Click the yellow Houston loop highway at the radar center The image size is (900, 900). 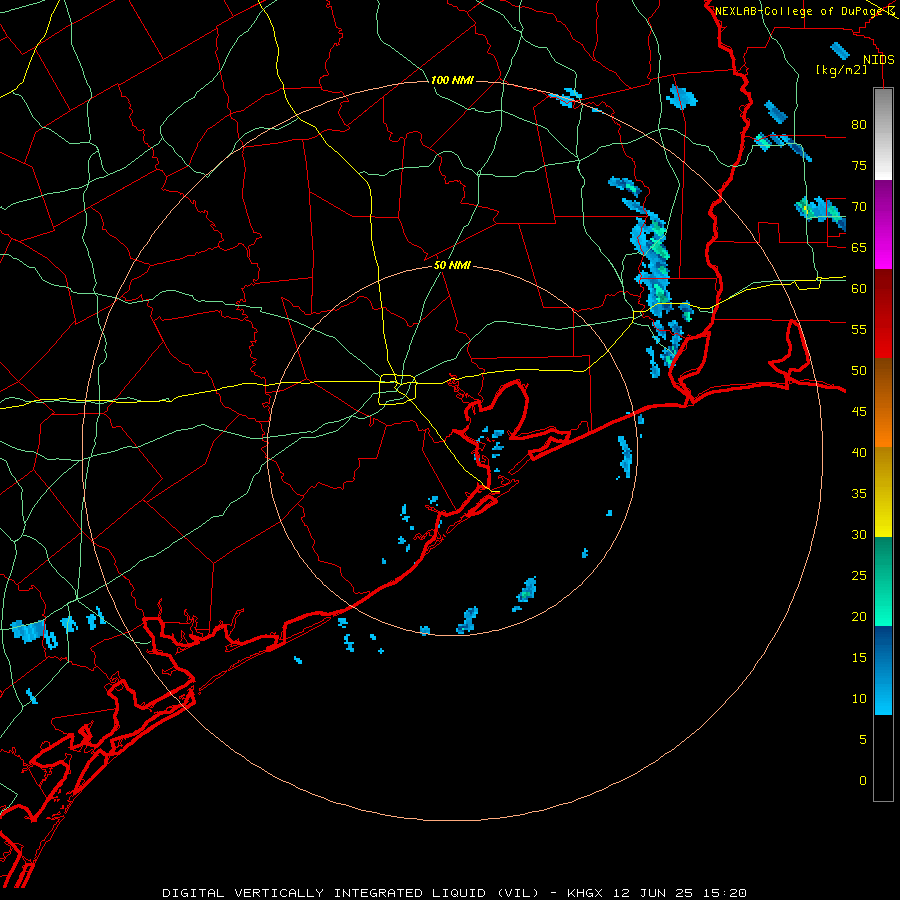[398, 390]
